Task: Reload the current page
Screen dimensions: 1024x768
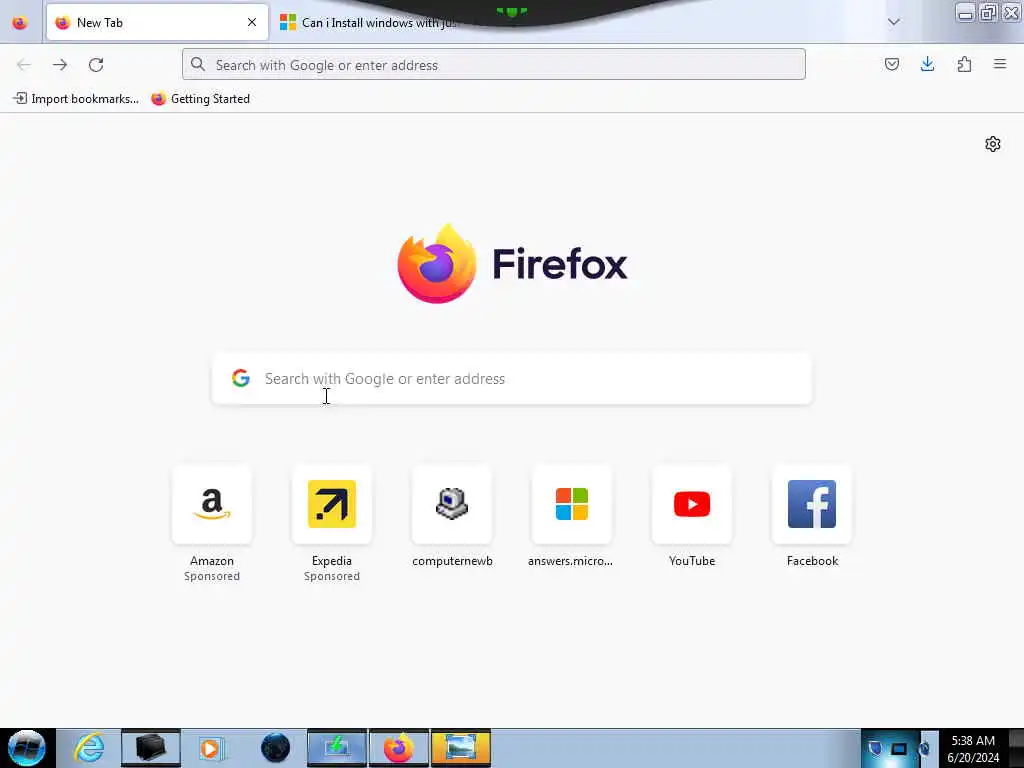Action: 96,65
